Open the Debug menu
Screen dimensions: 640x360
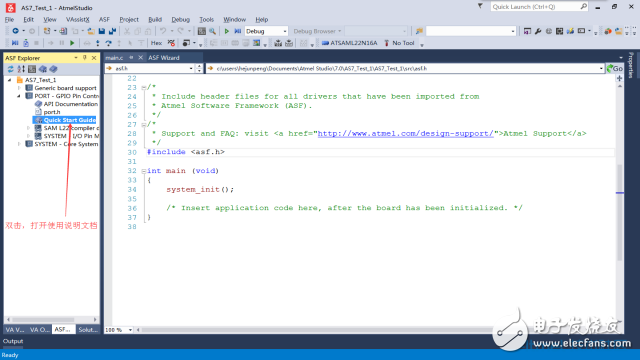point(180,19)
